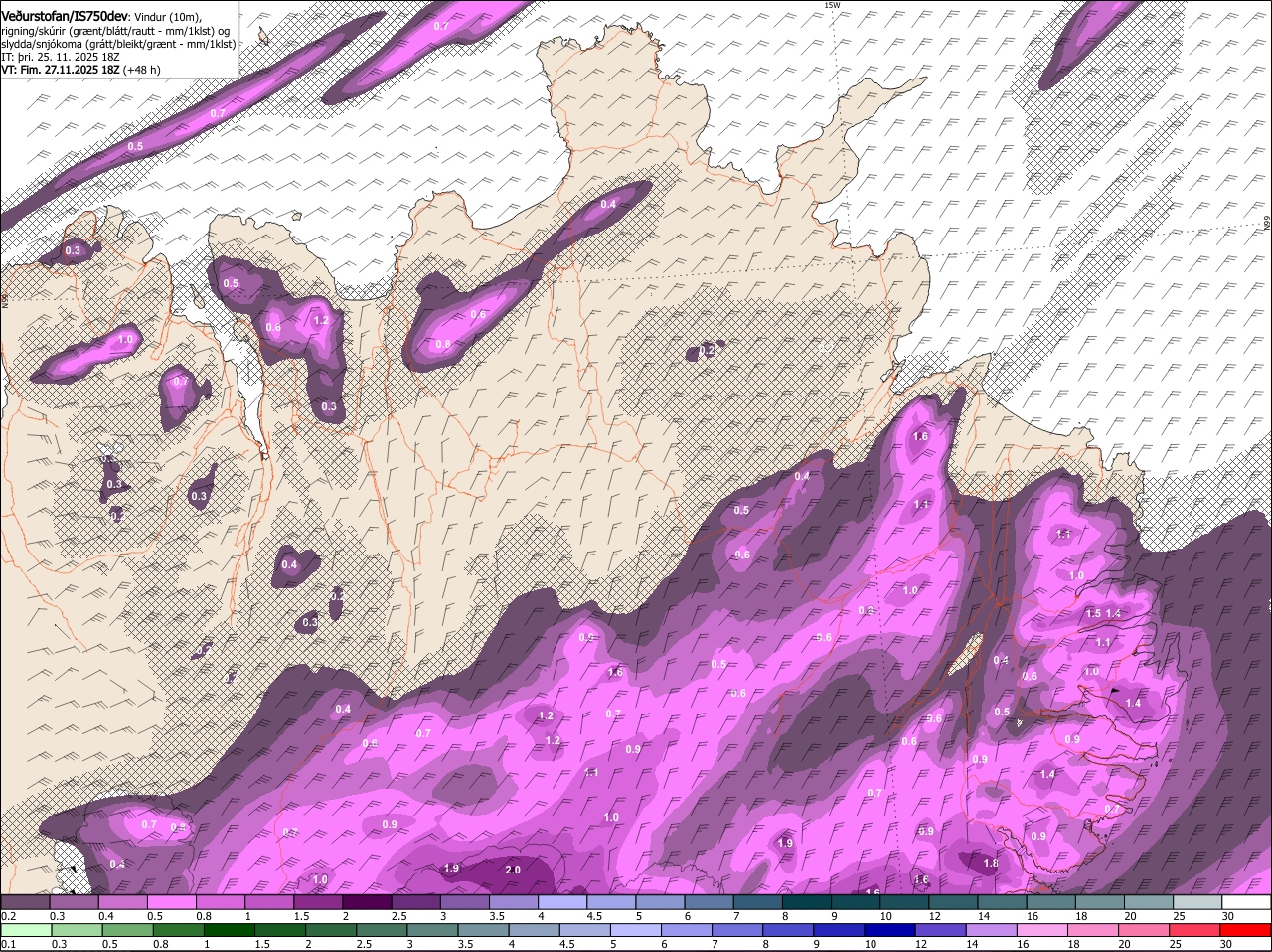This screenshot has width=1272, height=952.
Task: Select the 'IT: þri. 25. 11. 2025 18Z' line
Action: 61,57
